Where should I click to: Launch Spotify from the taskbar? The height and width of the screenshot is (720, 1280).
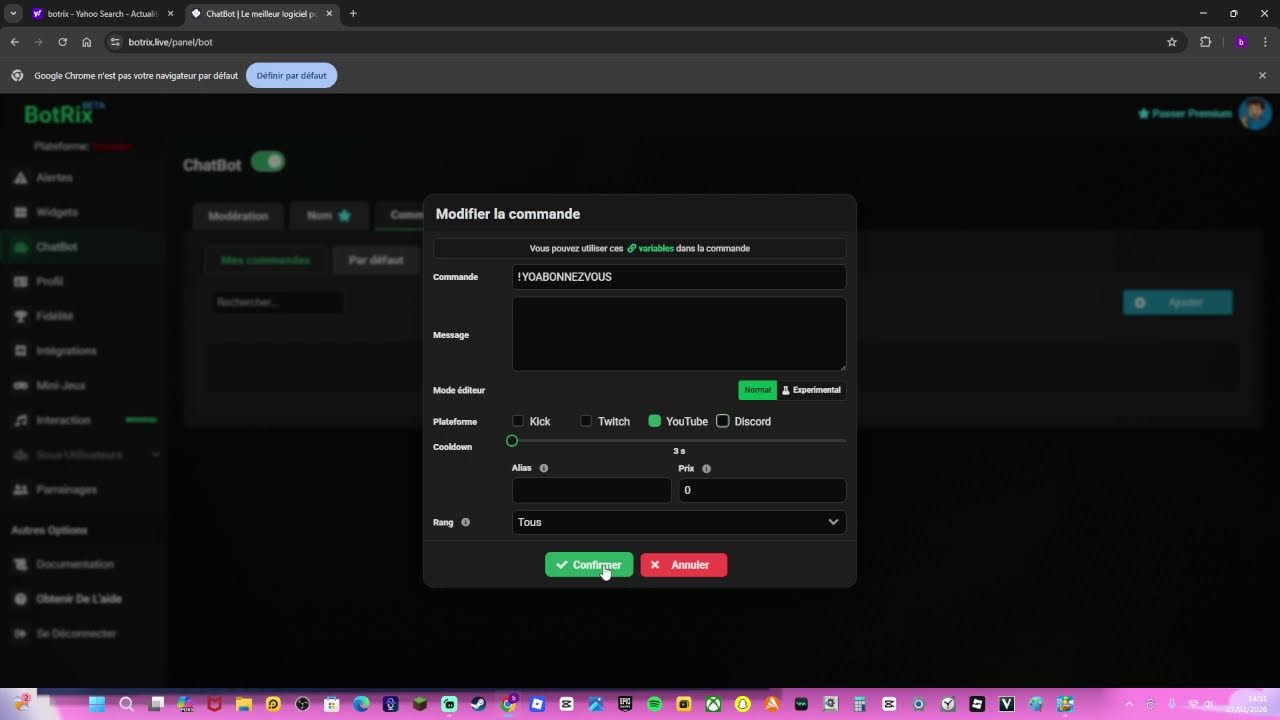coord(654,704)
